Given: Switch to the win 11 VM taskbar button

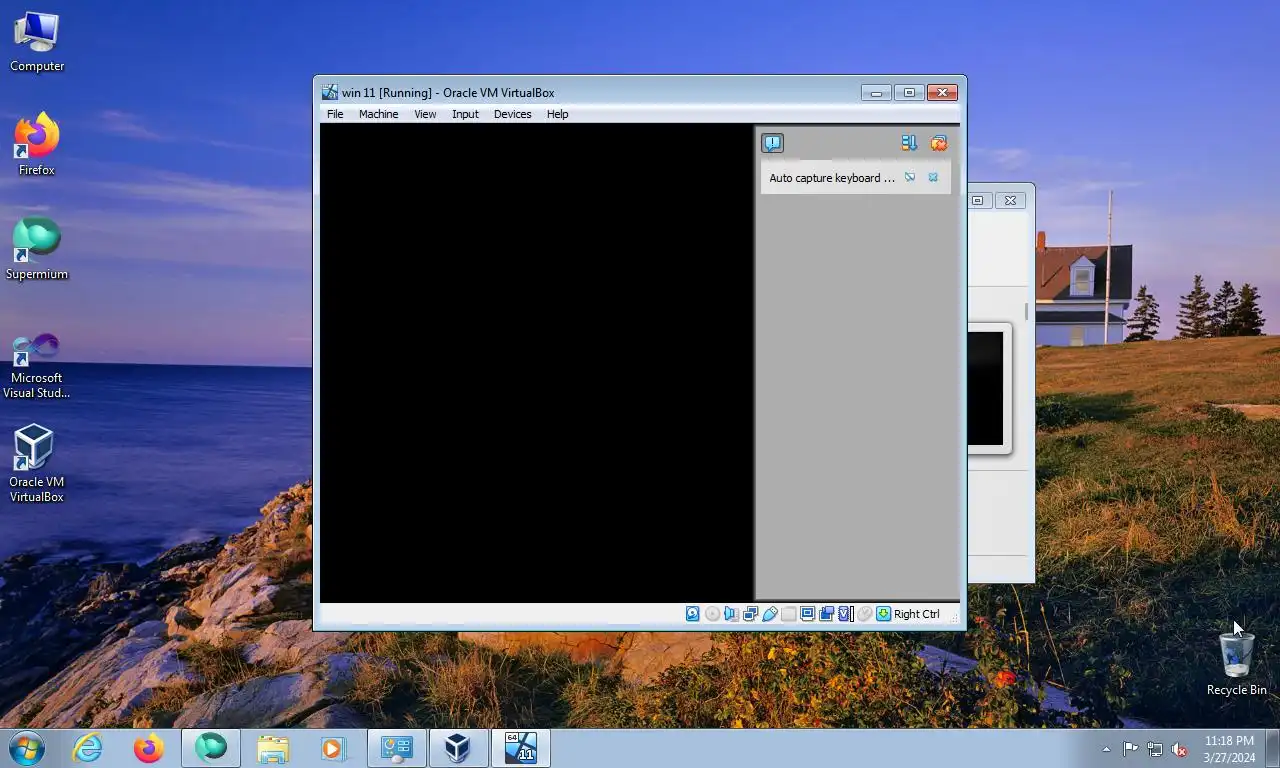Looking at the screenshot, I should (x=521, y=748).
